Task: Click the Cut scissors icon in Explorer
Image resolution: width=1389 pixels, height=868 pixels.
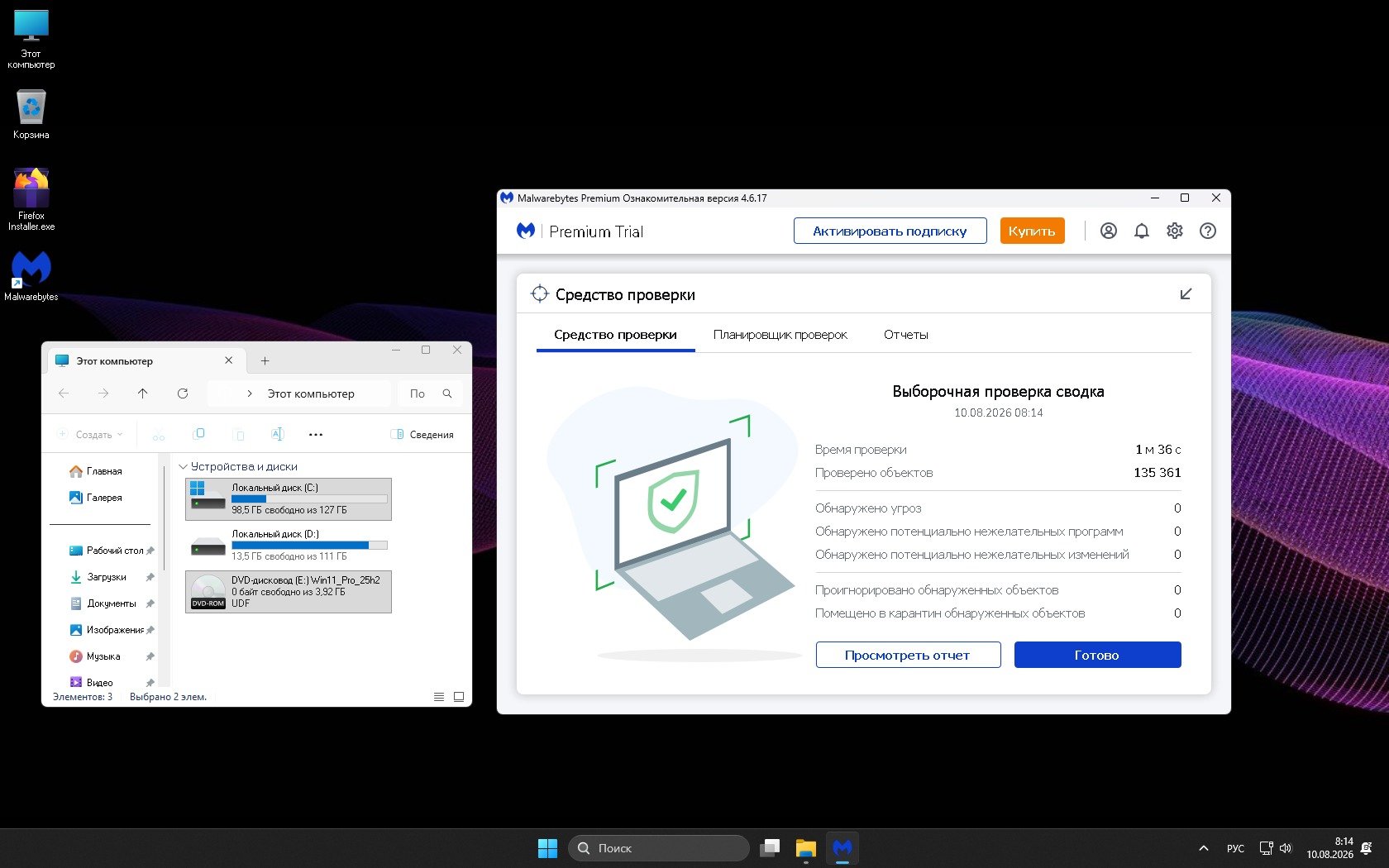Action: tap(159, 435)
